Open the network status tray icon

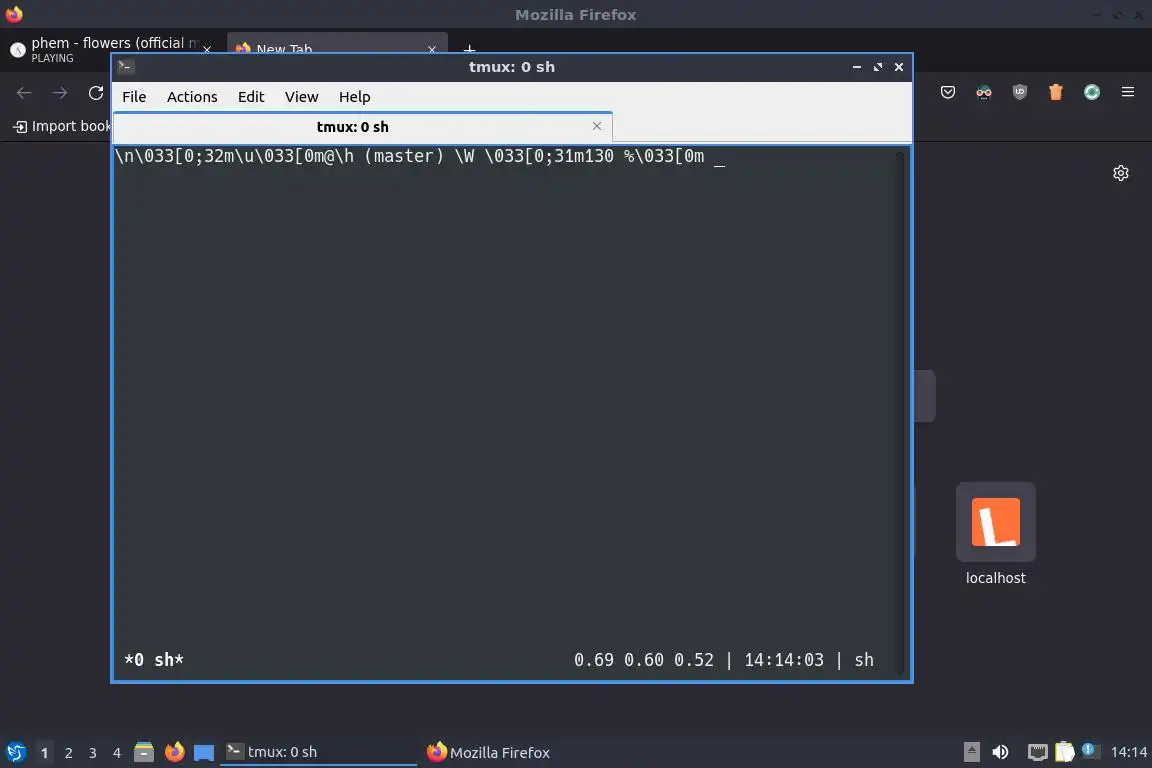(1037, 752)
